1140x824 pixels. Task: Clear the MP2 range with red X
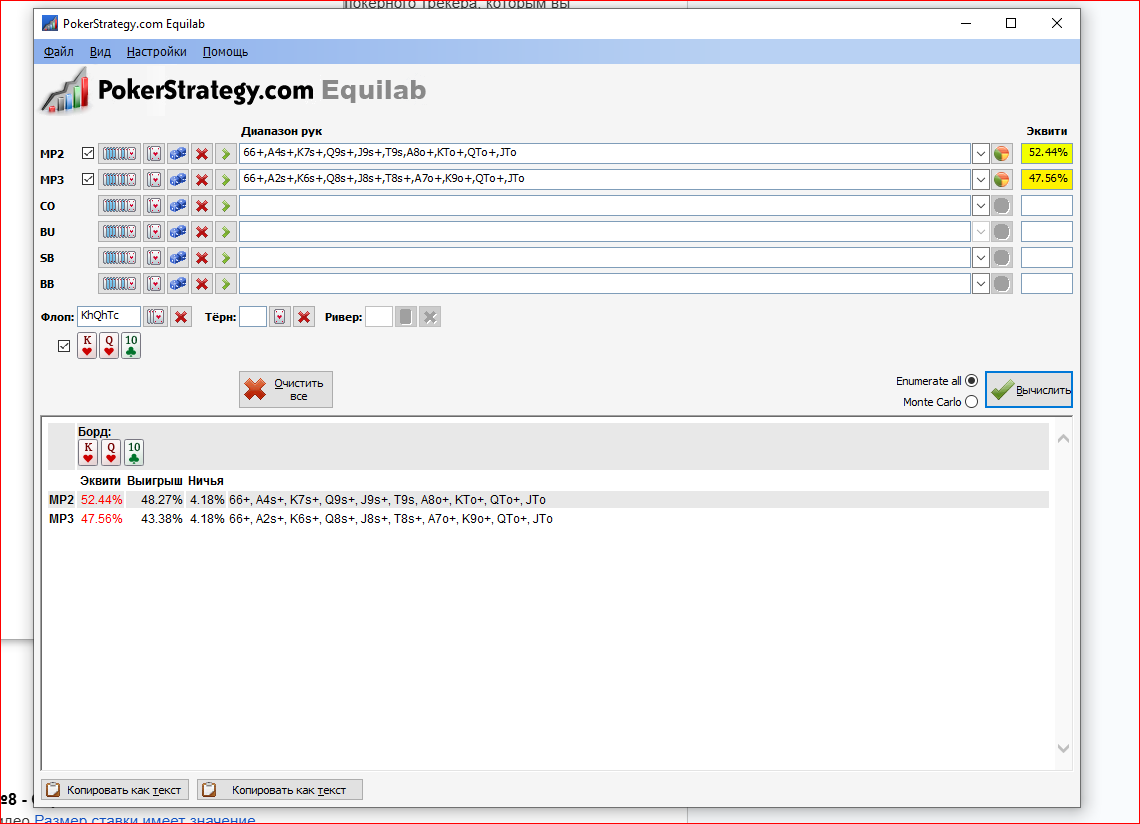(202, 153)
